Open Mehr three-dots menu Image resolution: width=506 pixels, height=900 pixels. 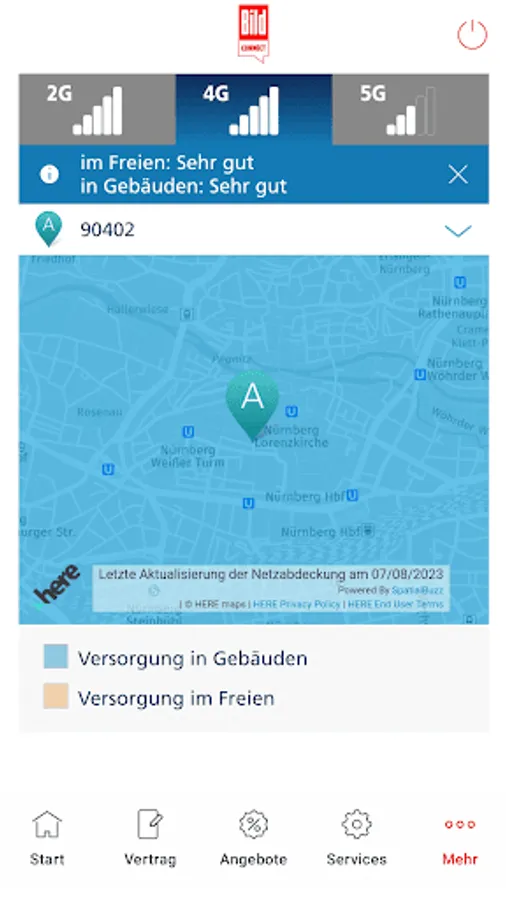[x=460, y=825]
